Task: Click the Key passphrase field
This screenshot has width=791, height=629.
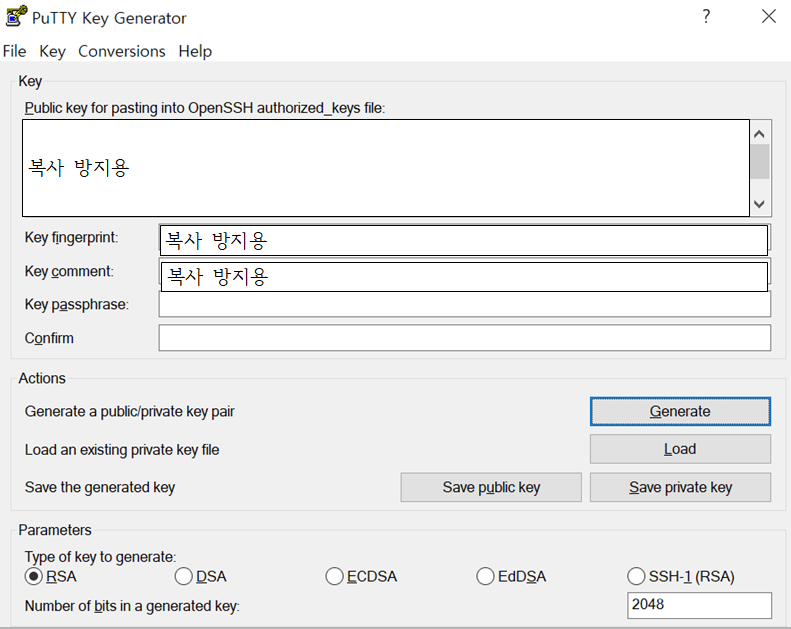Action: coord(465,304)
